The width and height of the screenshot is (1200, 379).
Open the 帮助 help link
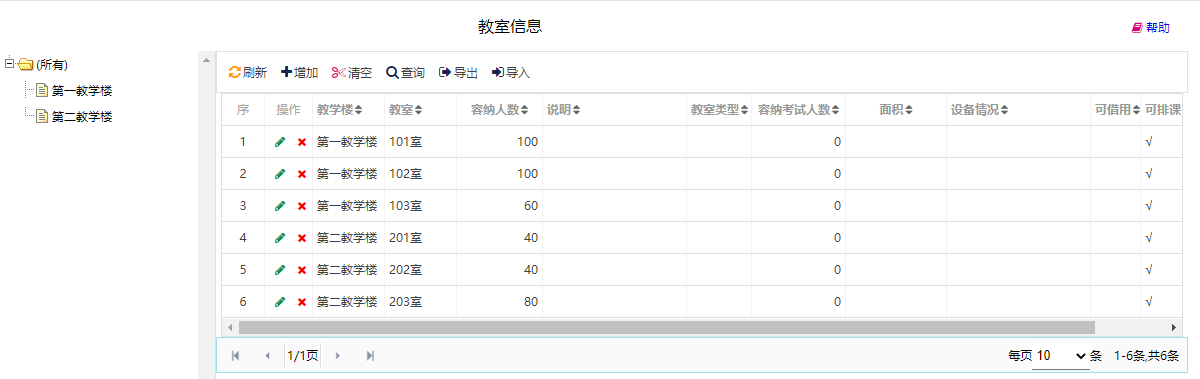[1151, 28]
